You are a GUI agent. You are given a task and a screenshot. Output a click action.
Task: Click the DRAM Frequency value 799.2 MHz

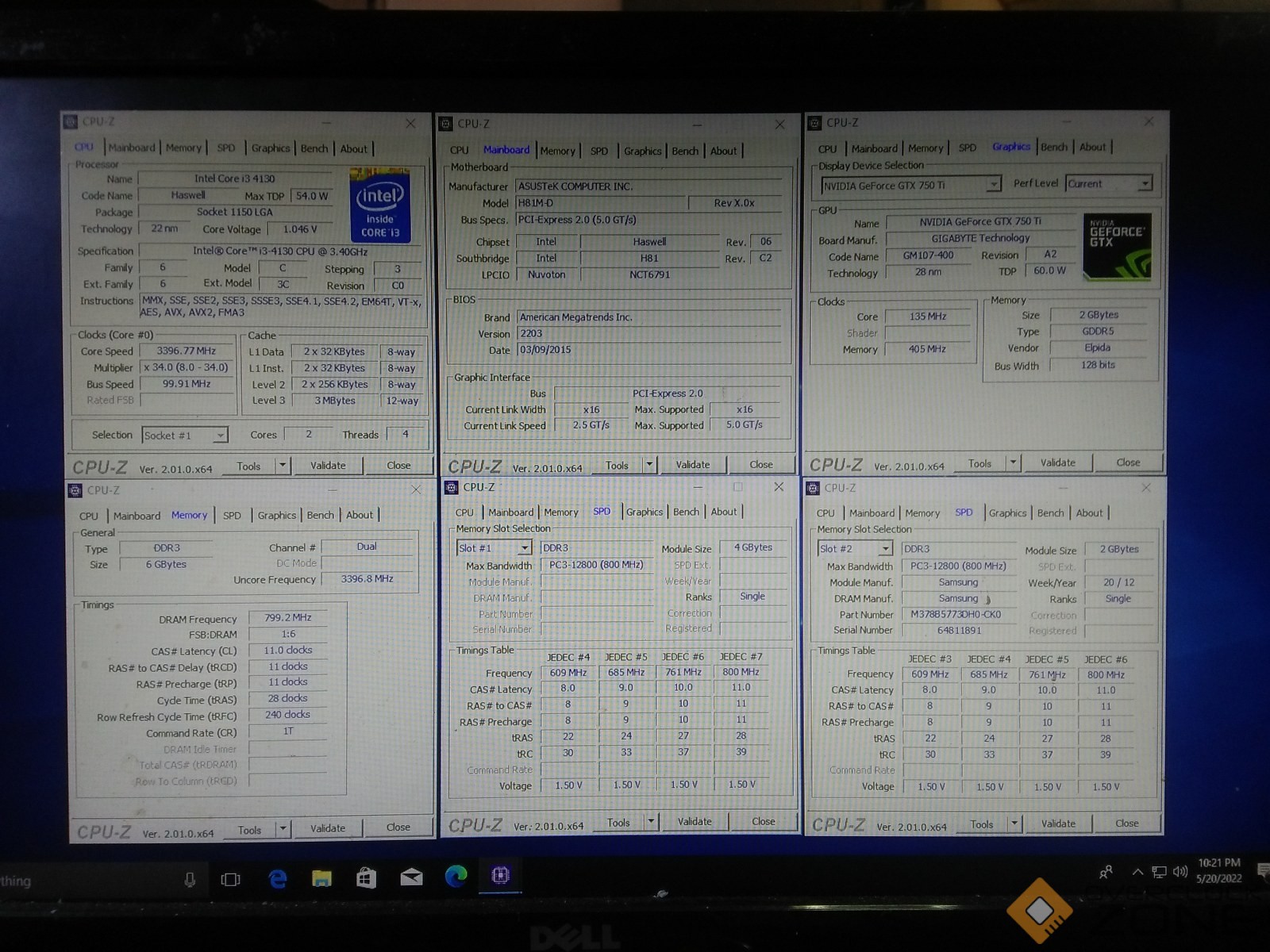tap(287, 618)
